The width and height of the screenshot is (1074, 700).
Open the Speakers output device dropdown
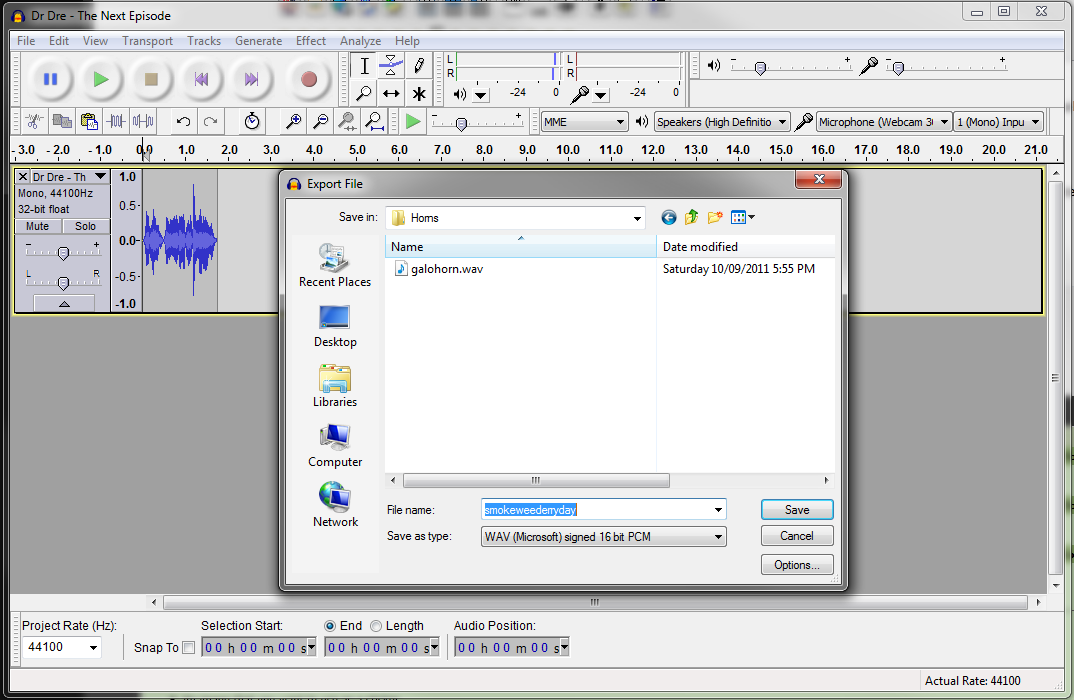click(x=722, y=122)
